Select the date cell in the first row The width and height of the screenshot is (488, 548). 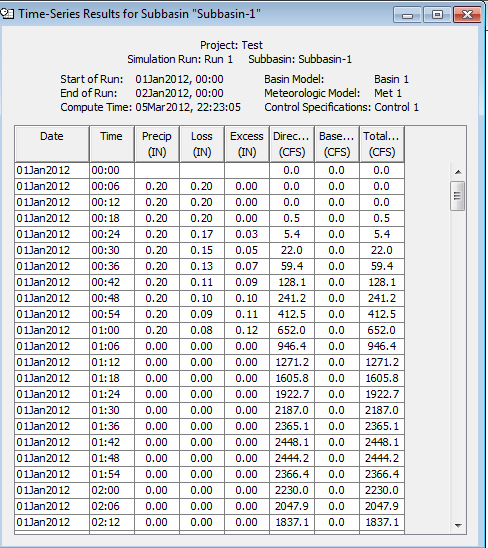[x=52, y=170]
